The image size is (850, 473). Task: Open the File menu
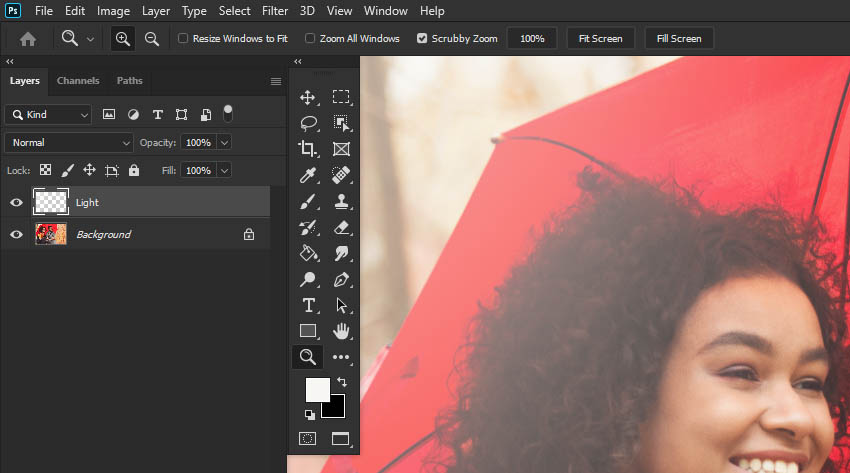click(44, 11)
